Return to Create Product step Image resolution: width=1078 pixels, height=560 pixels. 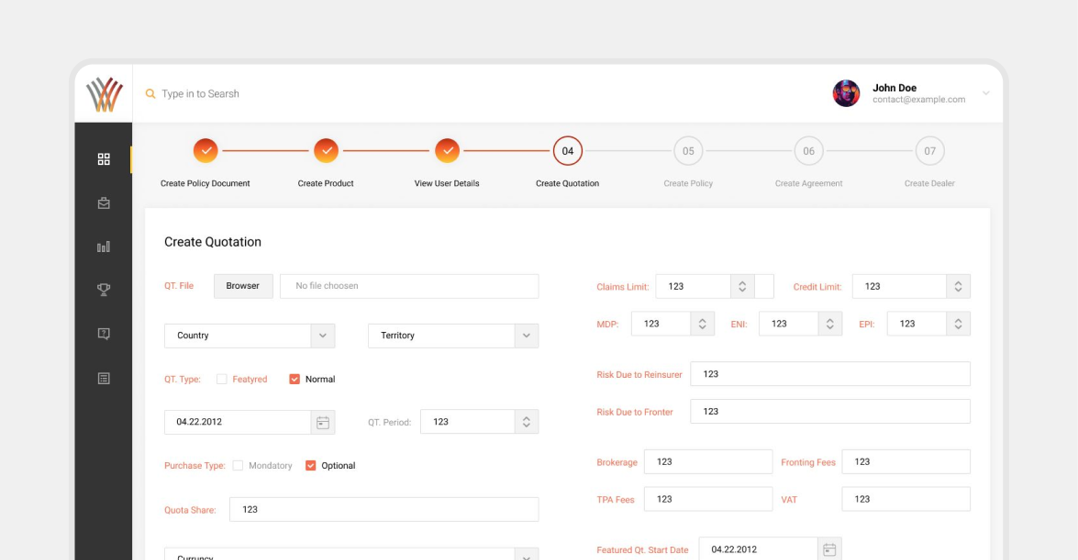326,151
